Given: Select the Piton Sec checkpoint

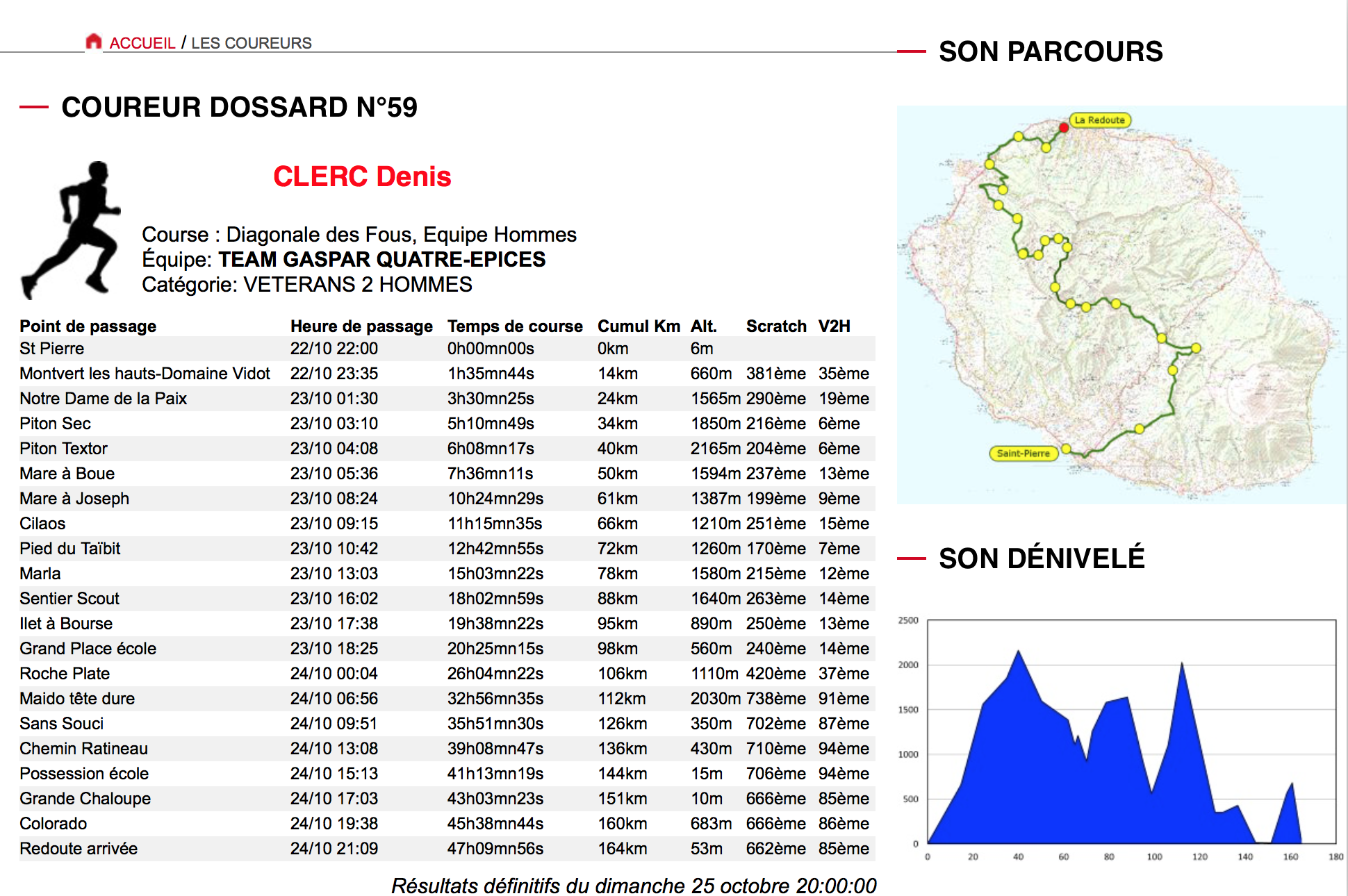Looking at the screenshot, I should [x=447, y=424].
